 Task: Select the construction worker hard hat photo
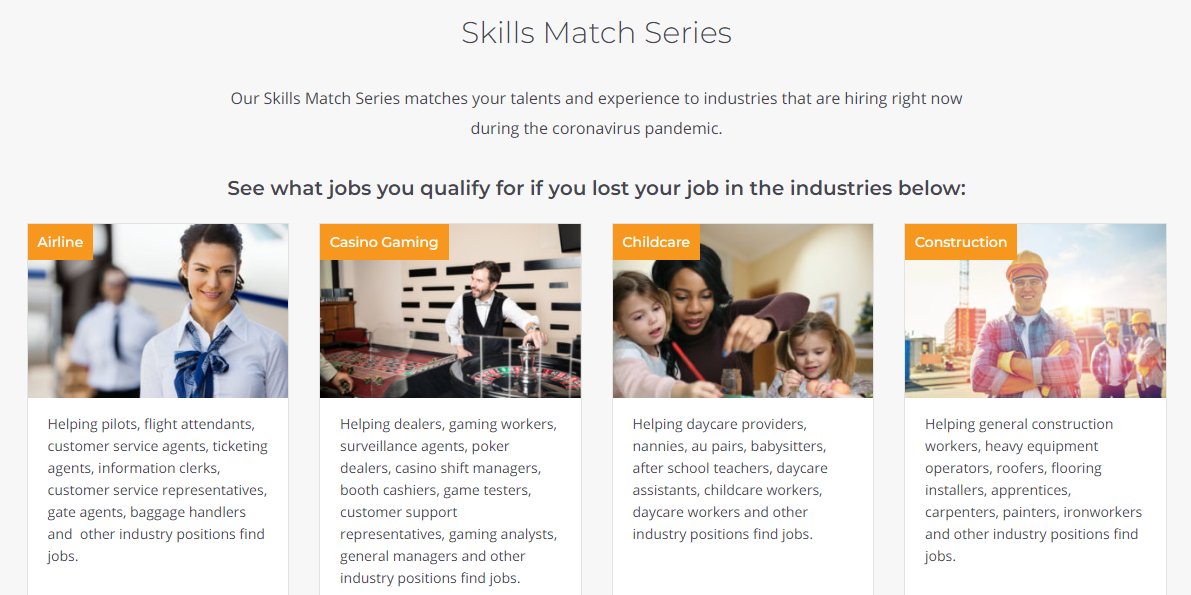[1035, 311]
